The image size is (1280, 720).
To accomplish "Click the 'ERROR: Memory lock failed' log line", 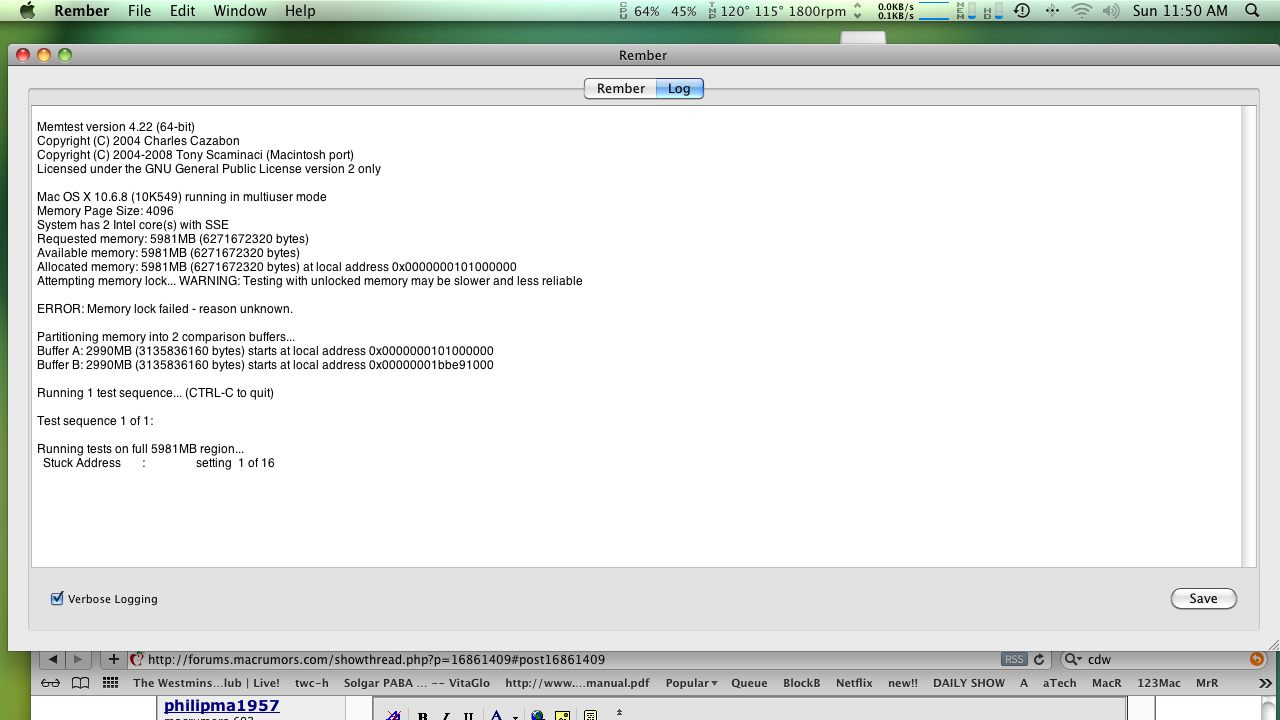I will point(165,309).
